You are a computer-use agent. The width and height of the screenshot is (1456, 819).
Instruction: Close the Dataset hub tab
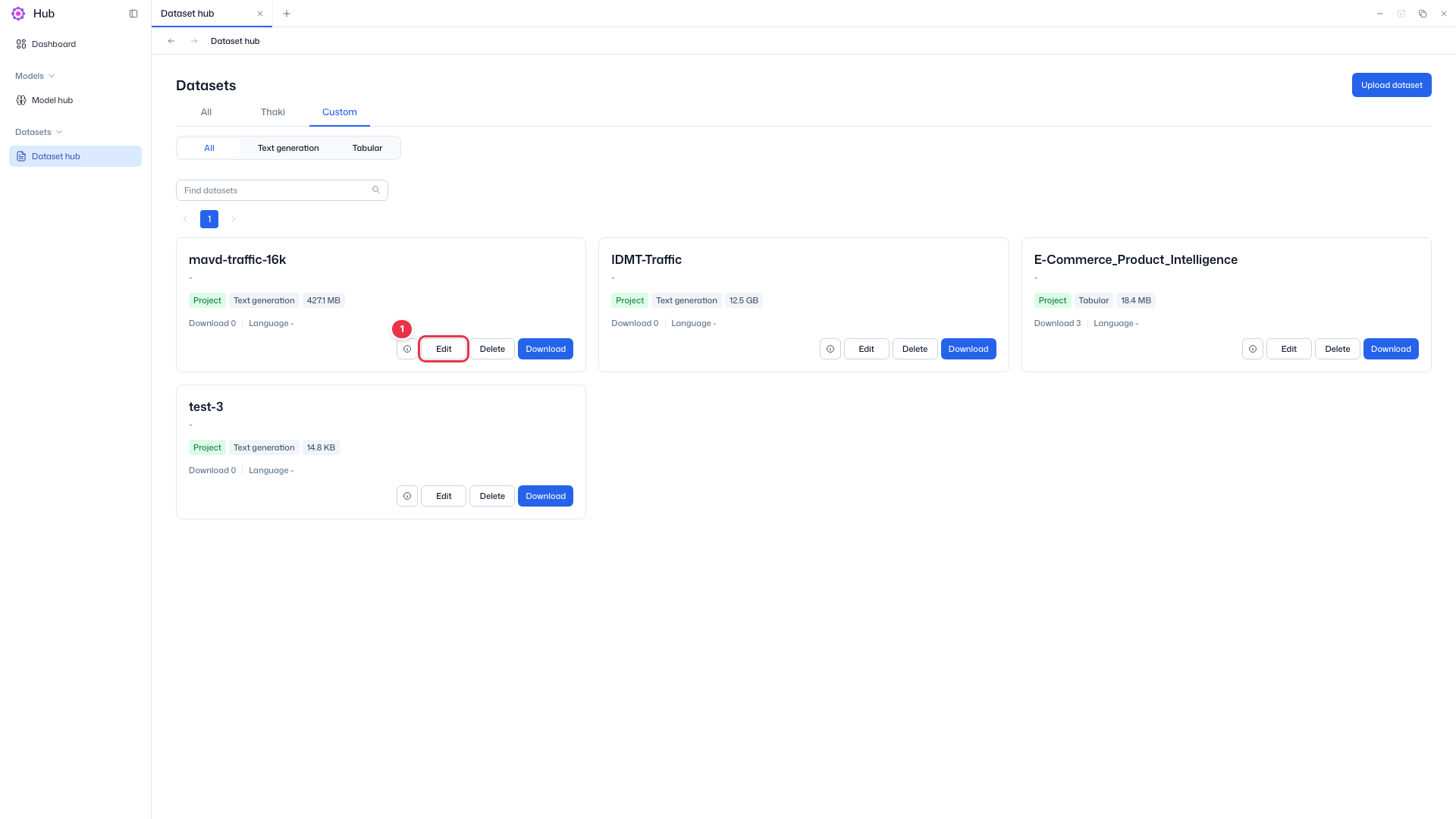click(260, 14)
